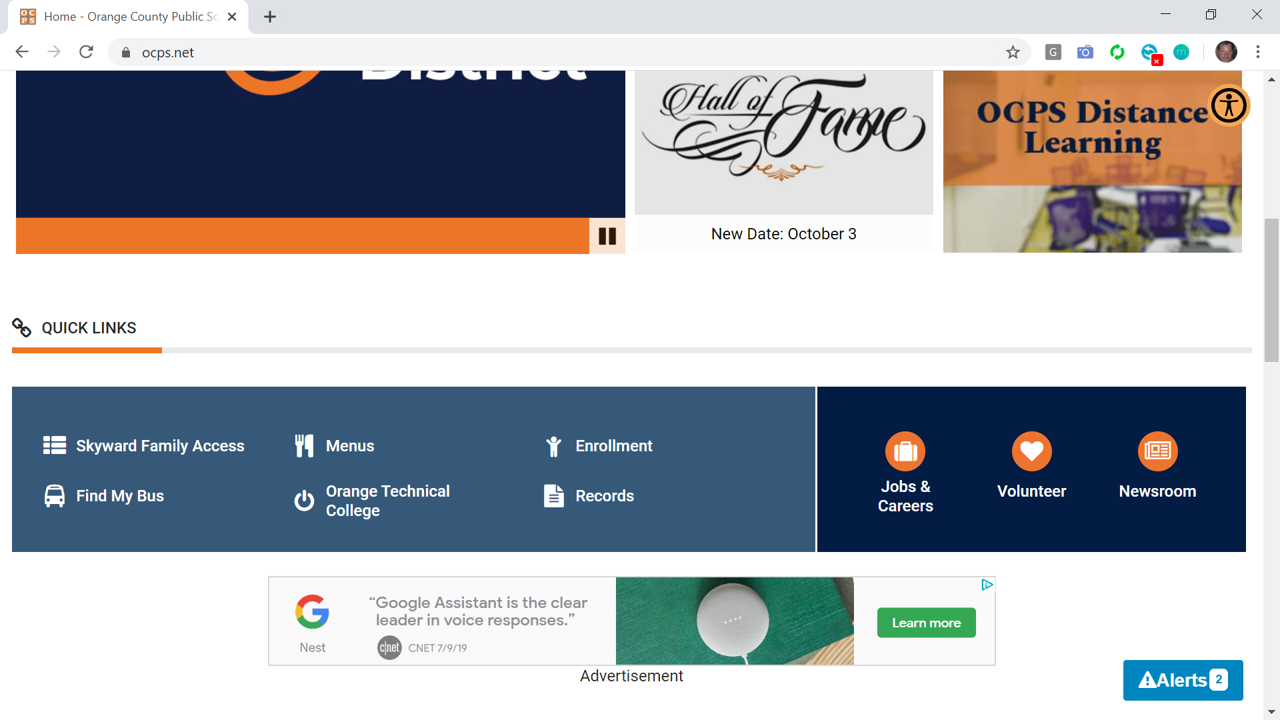Open a new browser tab
The image size is (1280, 720).
(270, 17)
